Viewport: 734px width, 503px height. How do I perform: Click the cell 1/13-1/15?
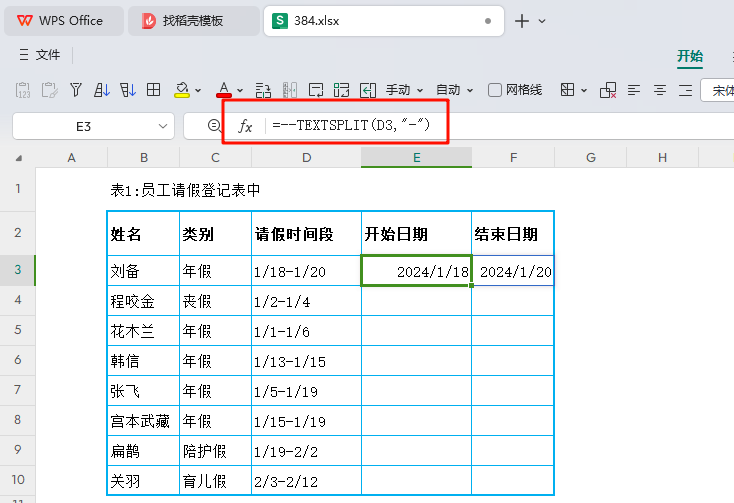click(307, 361)
